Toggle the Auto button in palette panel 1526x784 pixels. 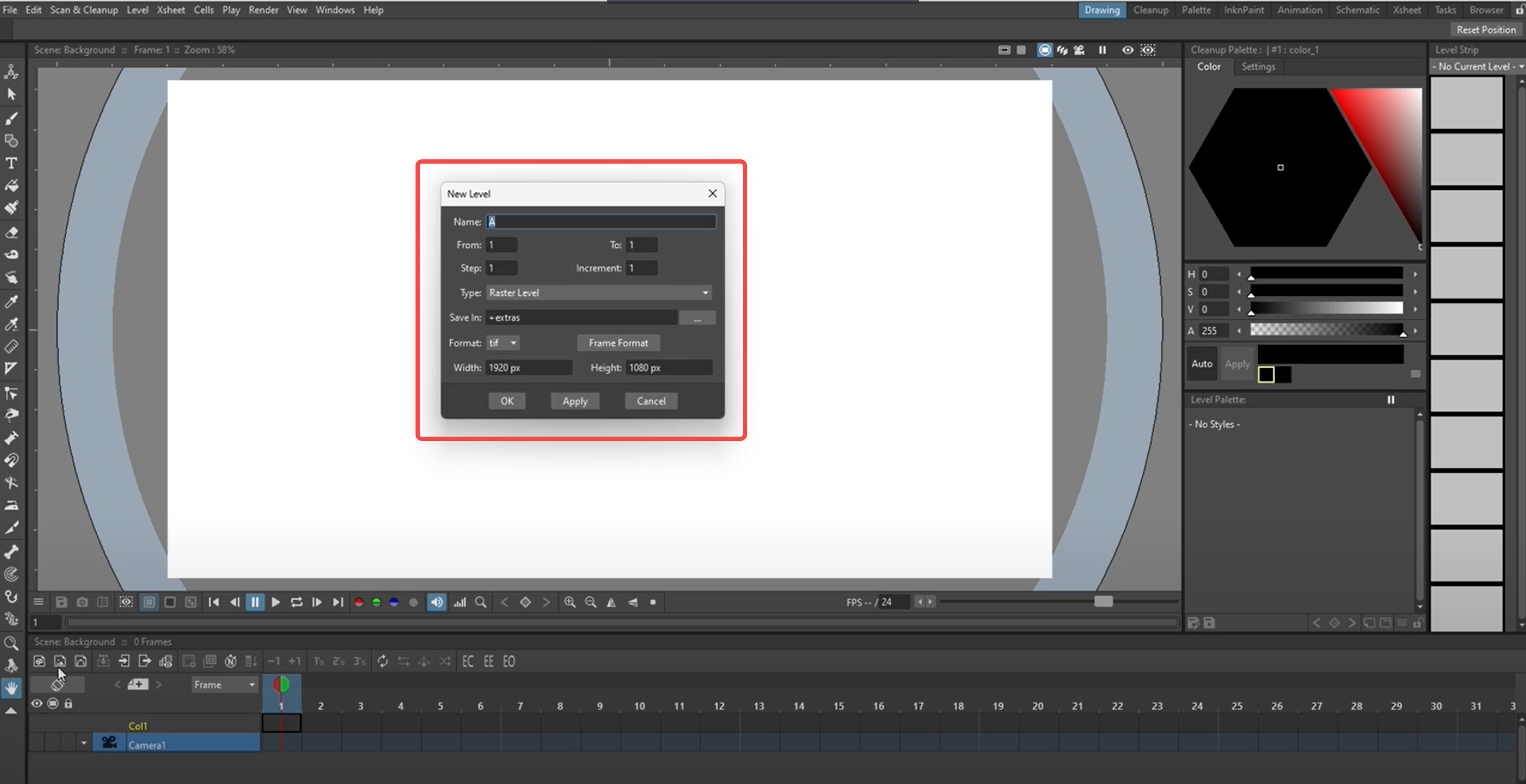click(1201, 363)
